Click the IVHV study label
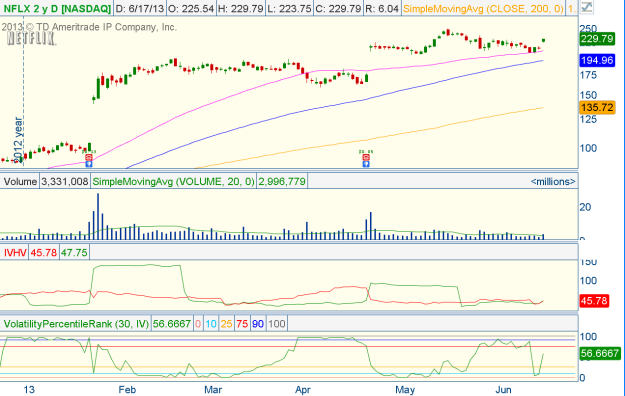Image resolution: width=625 pixels, height=396 pixels. 15,252
